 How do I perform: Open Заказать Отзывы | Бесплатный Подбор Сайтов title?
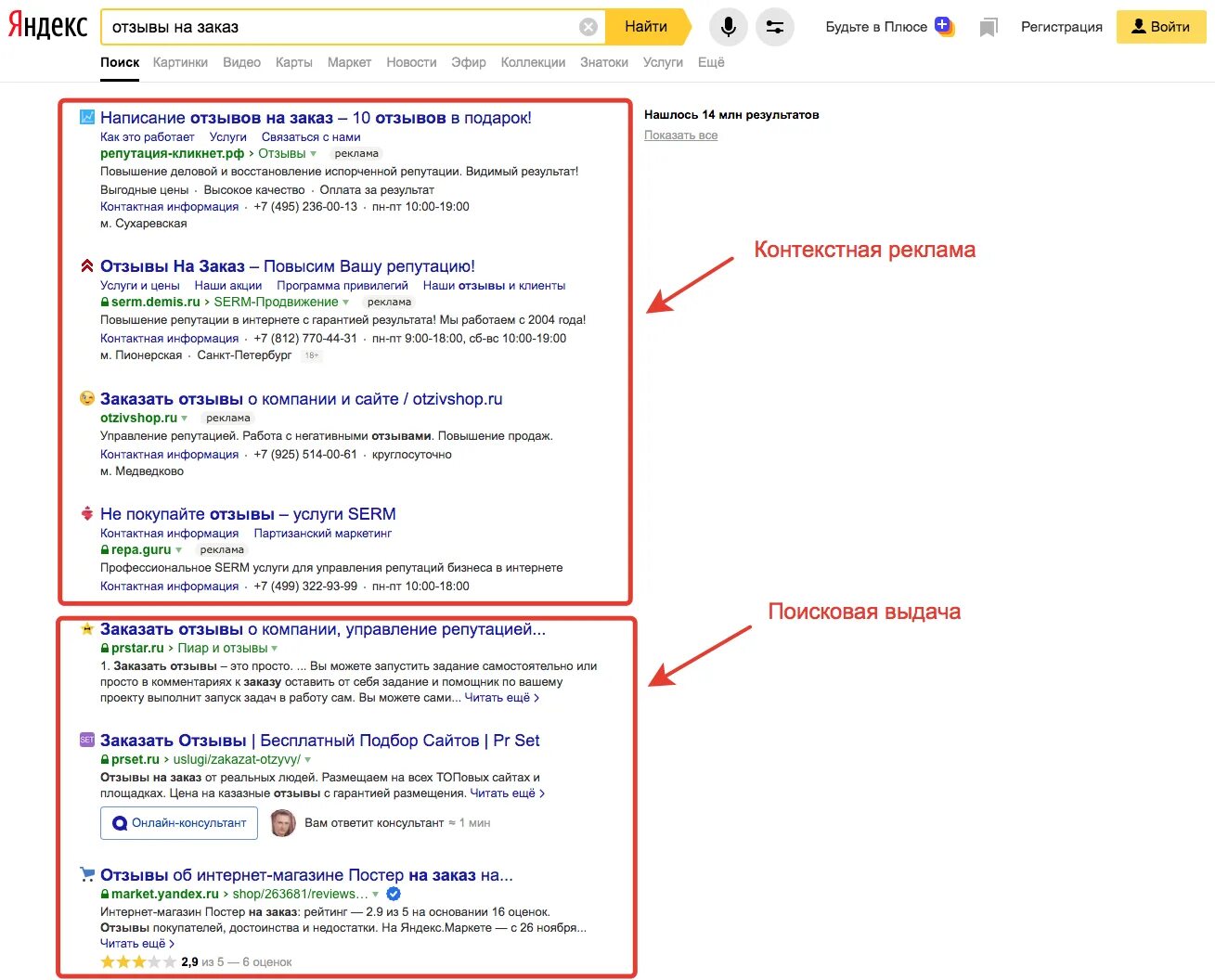tap(320, 741)
